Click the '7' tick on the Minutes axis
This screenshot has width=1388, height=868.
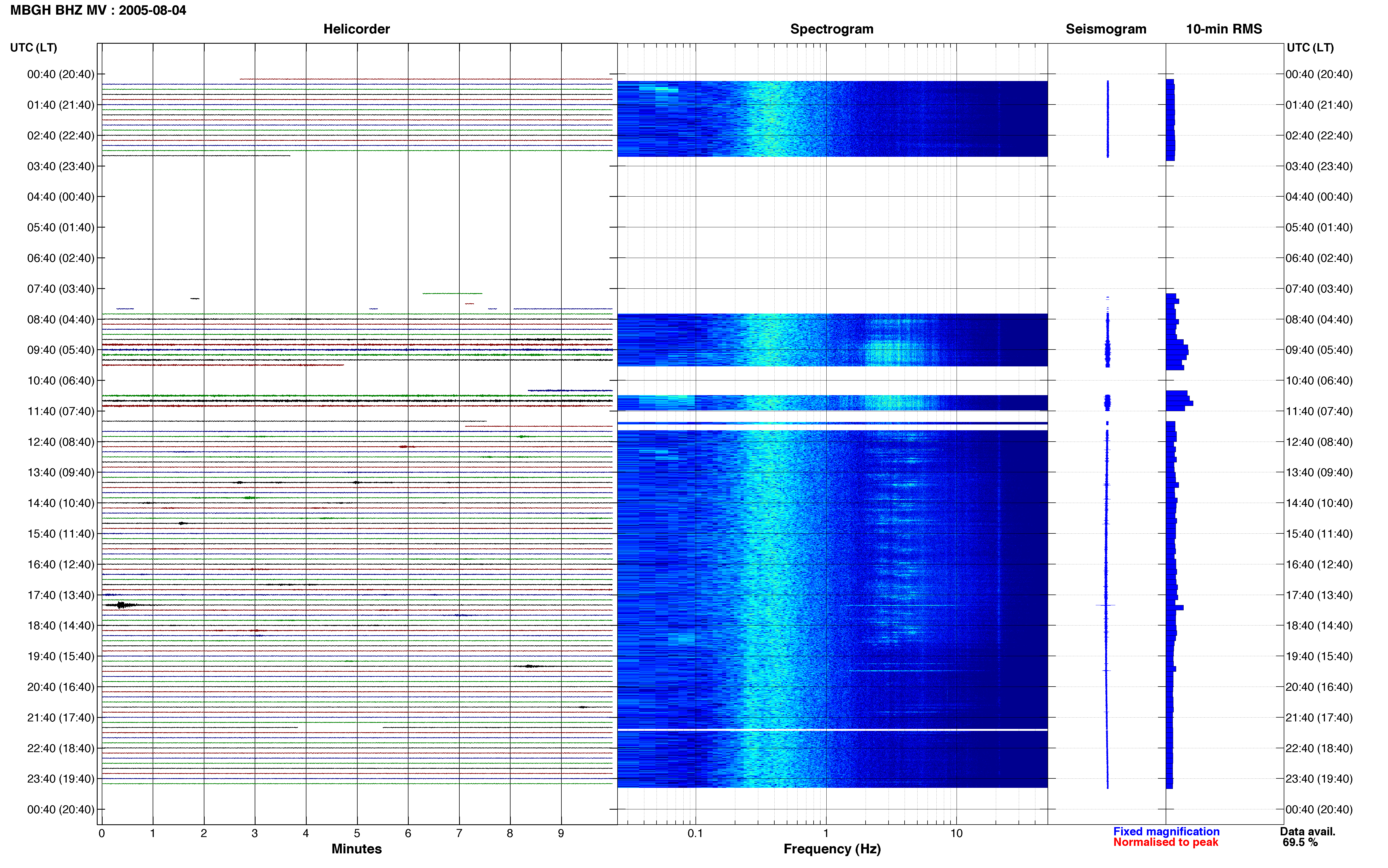click(x=459, y=833)
